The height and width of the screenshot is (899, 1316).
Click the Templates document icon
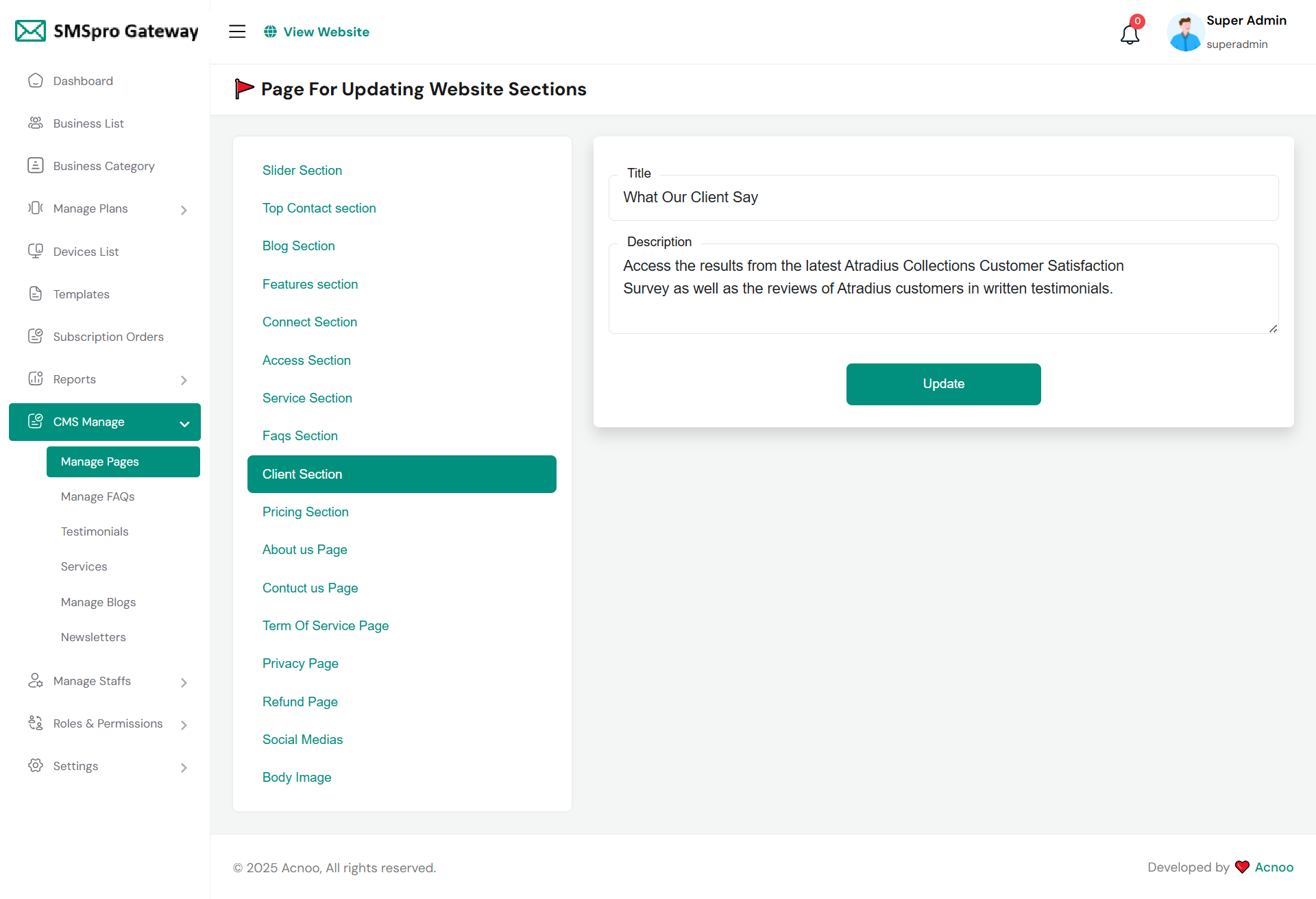pyautogui.click(x=36, y=294)
